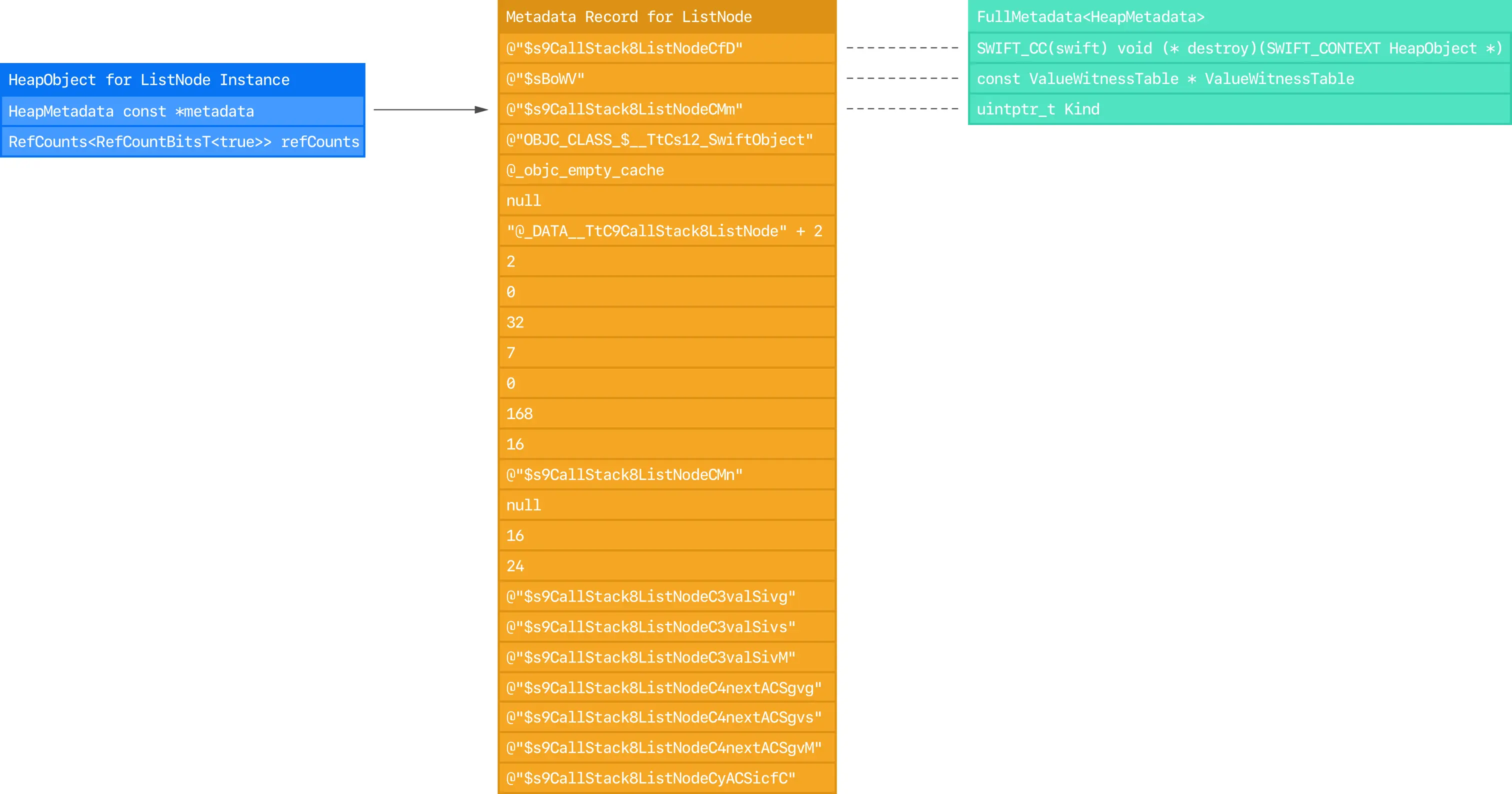This screenshot has height=794, width=1512.
Task: Click the @"$sBoWV" record row
Action: (667, 78)
